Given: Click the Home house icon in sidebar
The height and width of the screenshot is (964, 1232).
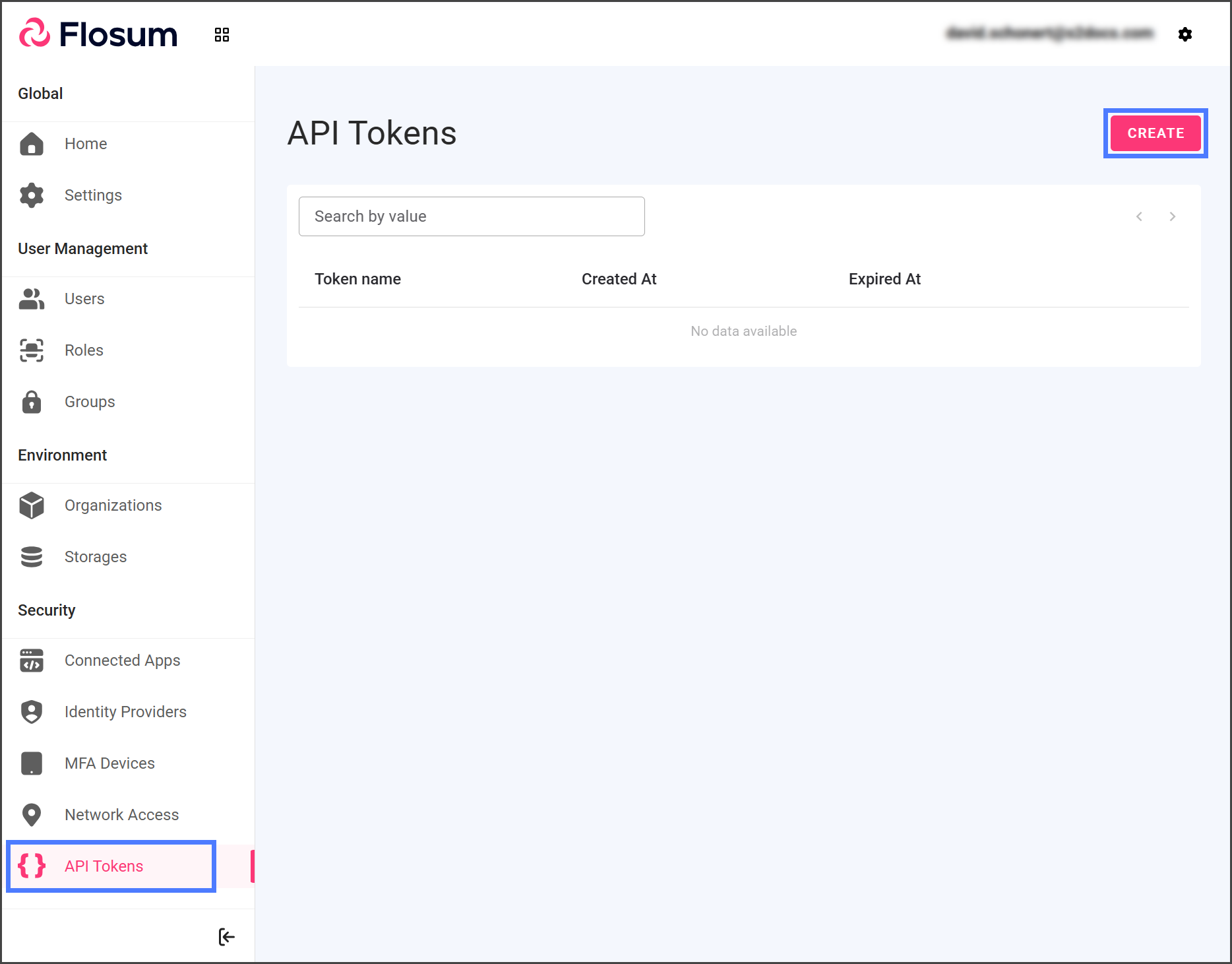Looking at the screenshot, I should 32,144.
